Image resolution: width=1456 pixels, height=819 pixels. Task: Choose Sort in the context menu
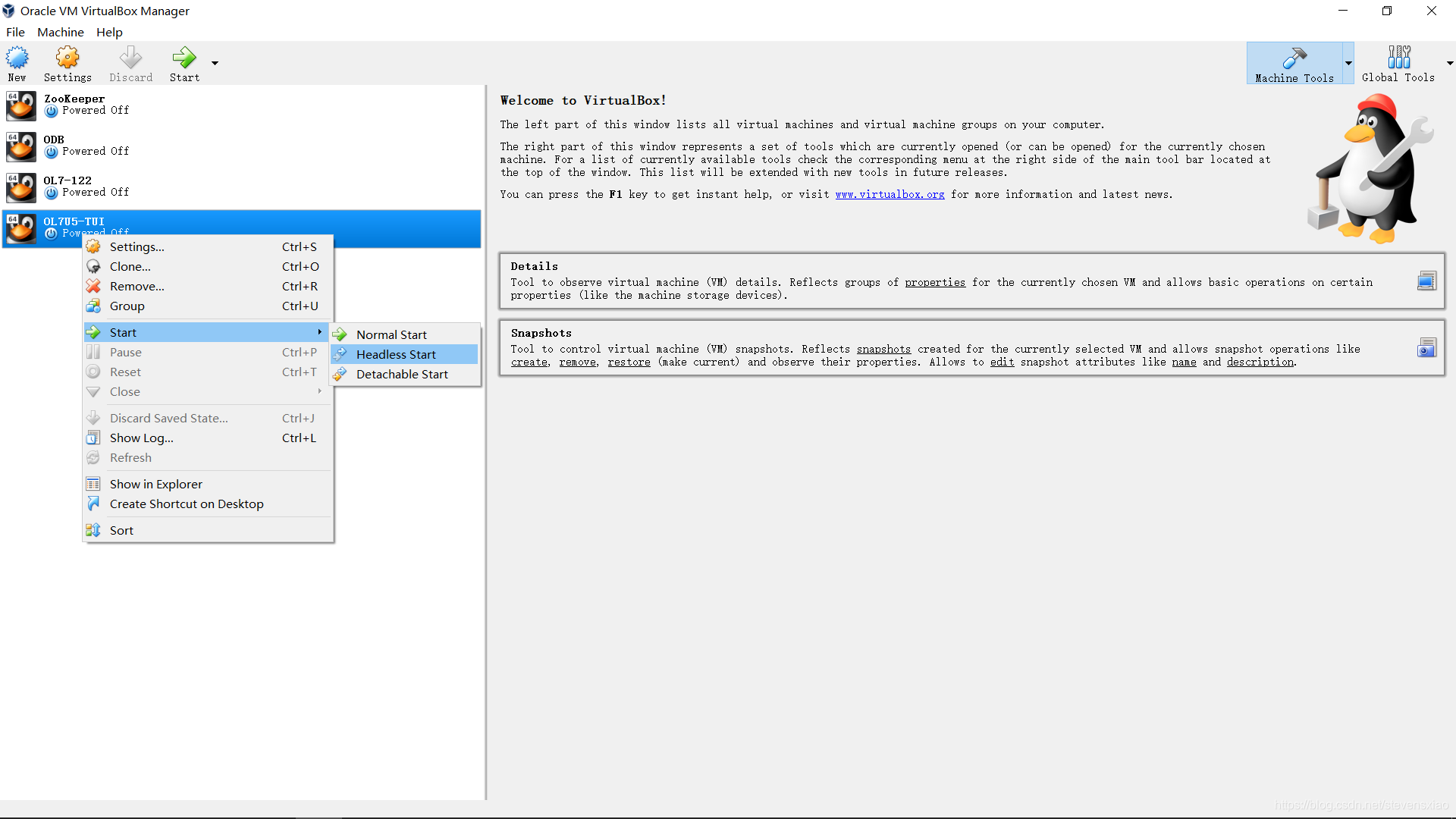208,530
